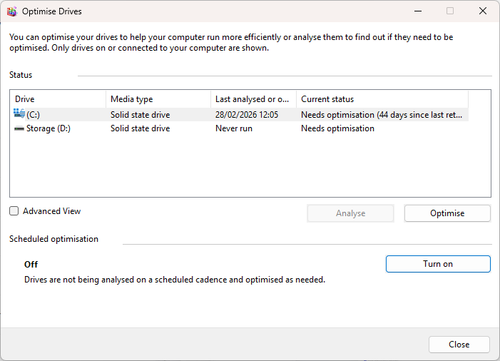
Task: Click the Optimise Drives app icon in title bar
Action: coord(12,12)
